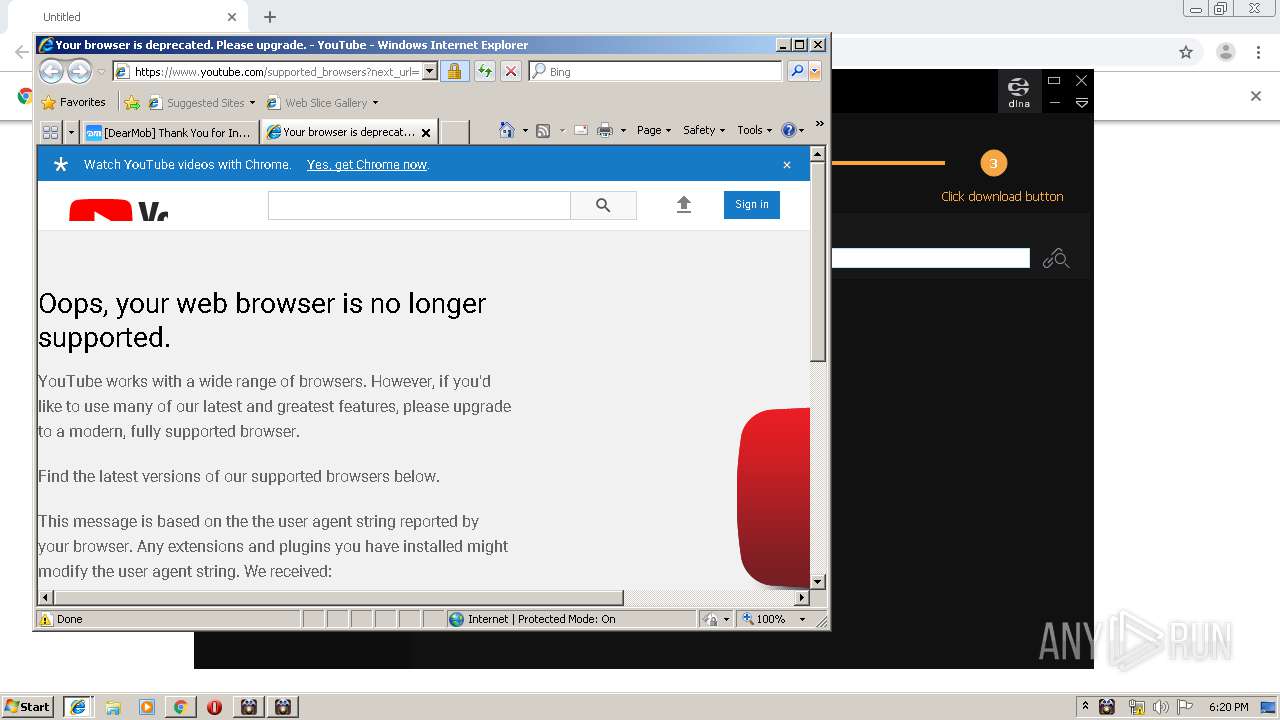Close the Your browser is deprecated tab
The height and width of the screenshot is (720, 1280).
coord(426,132)
